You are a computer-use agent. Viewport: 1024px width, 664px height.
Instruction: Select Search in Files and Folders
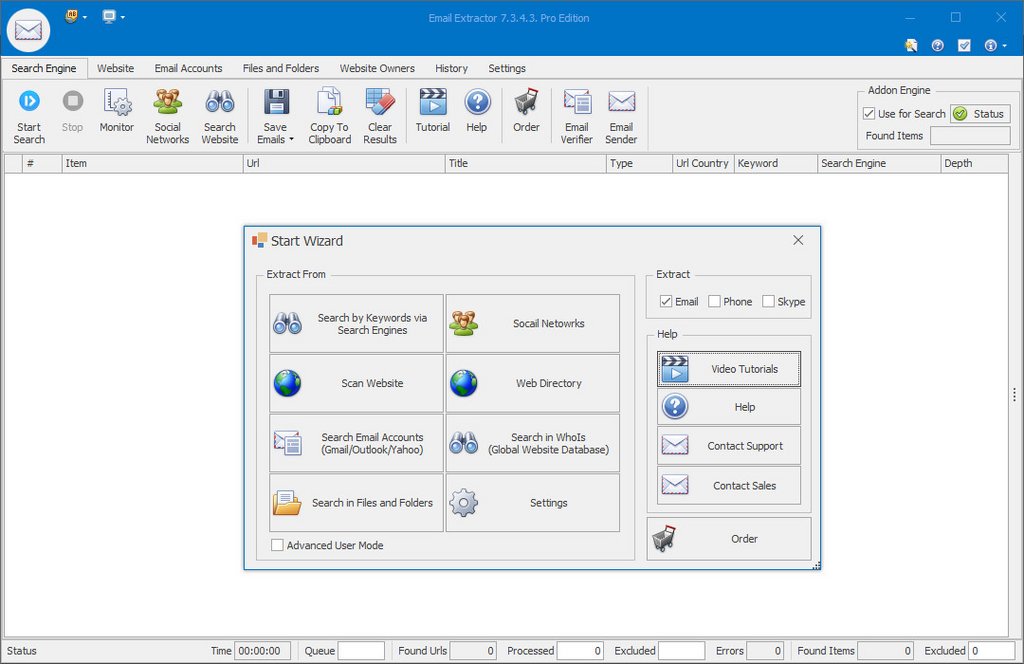[357, 503]
